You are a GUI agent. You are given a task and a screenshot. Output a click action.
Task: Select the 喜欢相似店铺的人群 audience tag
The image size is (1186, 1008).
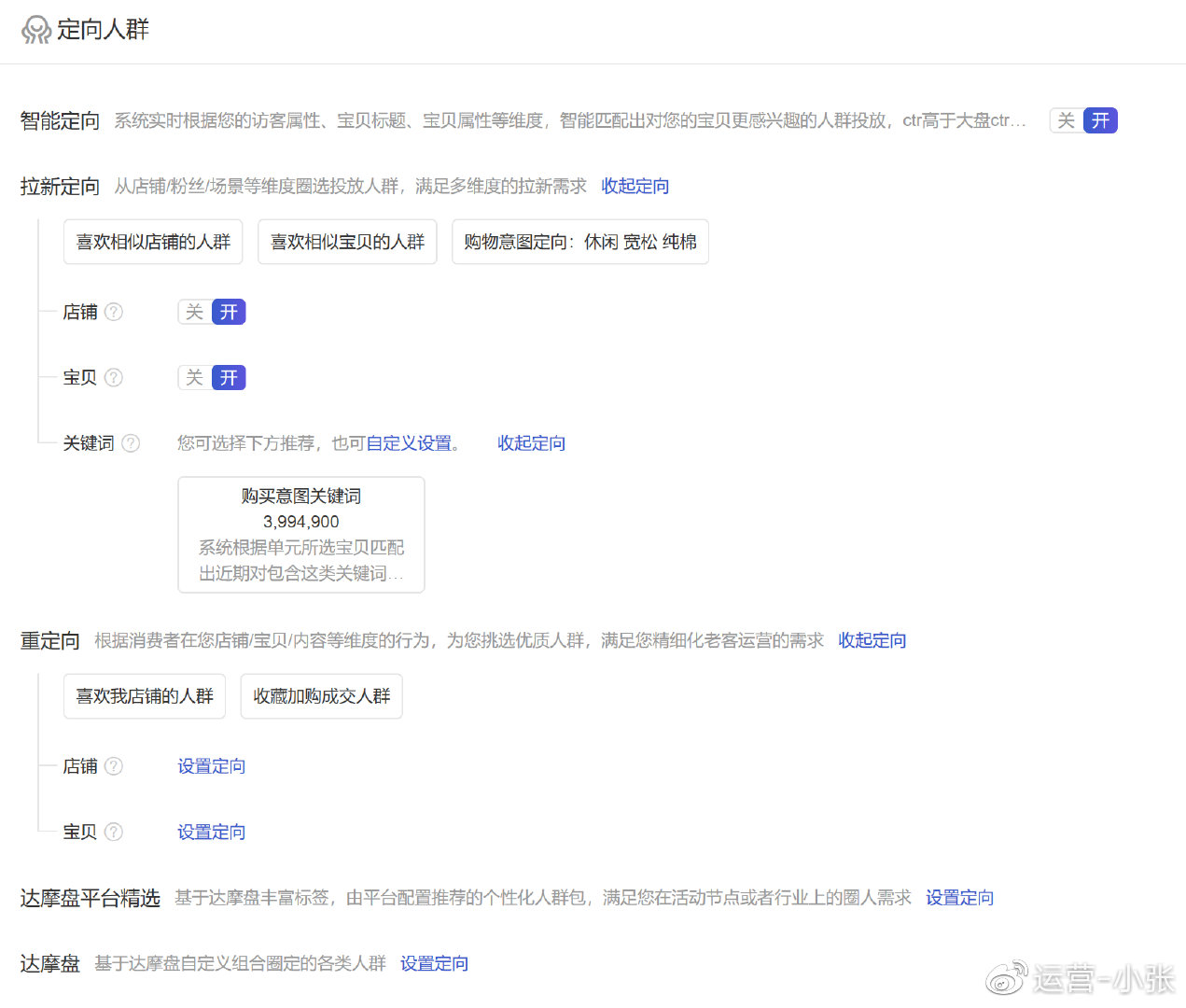pyautogui.click(x=152, y=241)
